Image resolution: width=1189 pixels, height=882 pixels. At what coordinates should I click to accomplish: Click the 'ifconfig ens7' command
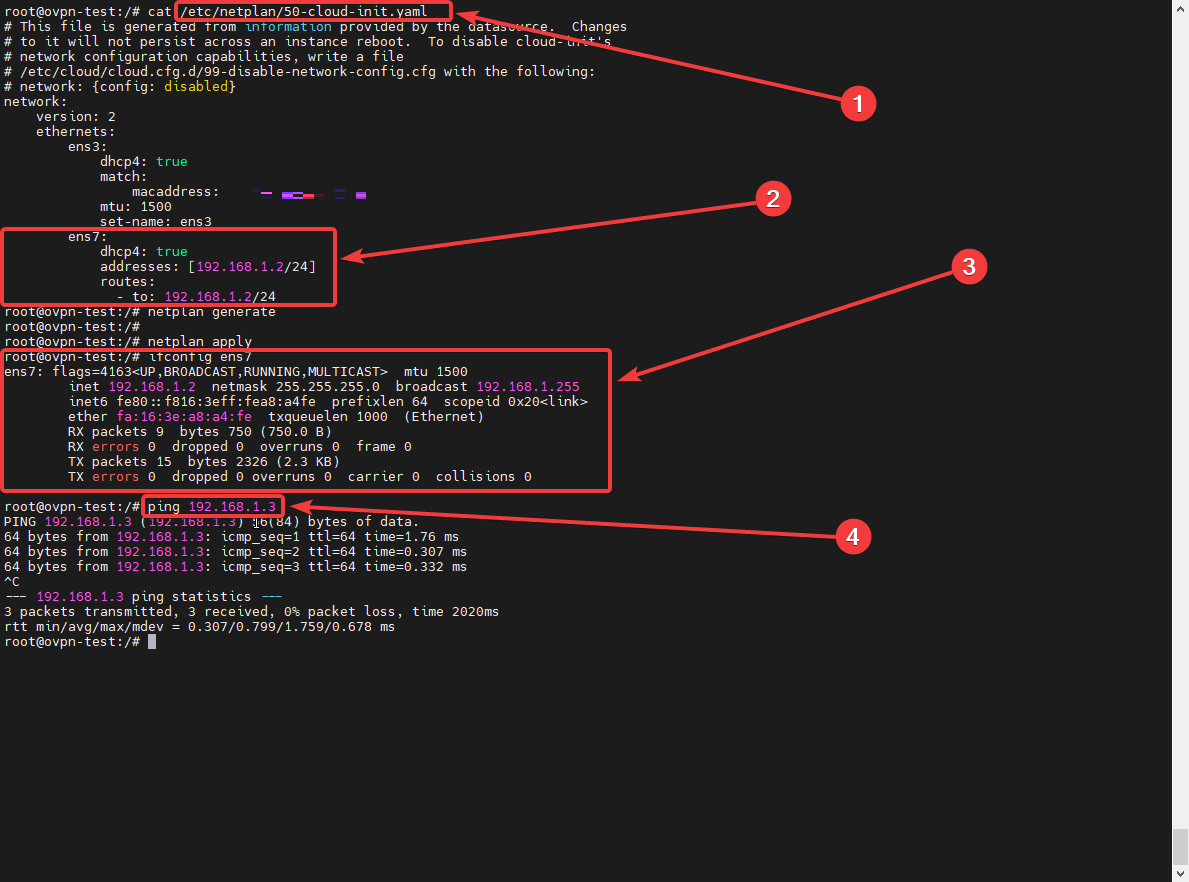point(199,356)
